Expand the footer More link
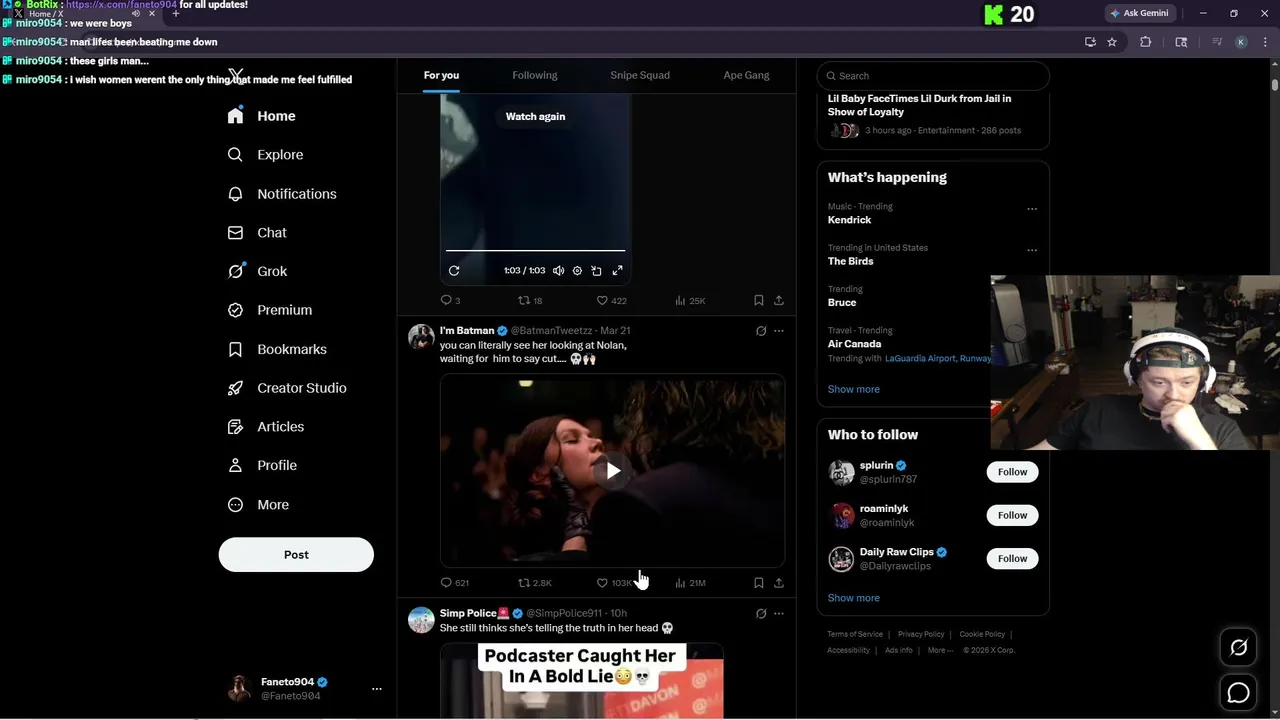1280x720 pixels. 940,650
